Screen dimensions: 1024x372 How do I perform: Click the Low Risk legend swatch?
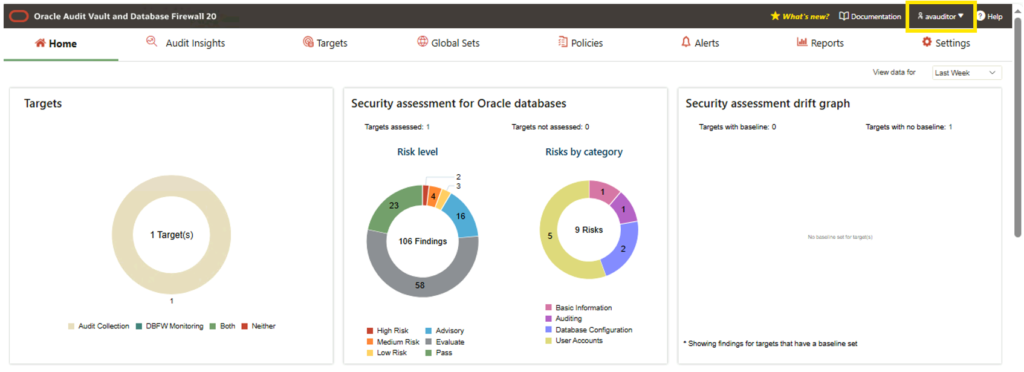(370, 353)
